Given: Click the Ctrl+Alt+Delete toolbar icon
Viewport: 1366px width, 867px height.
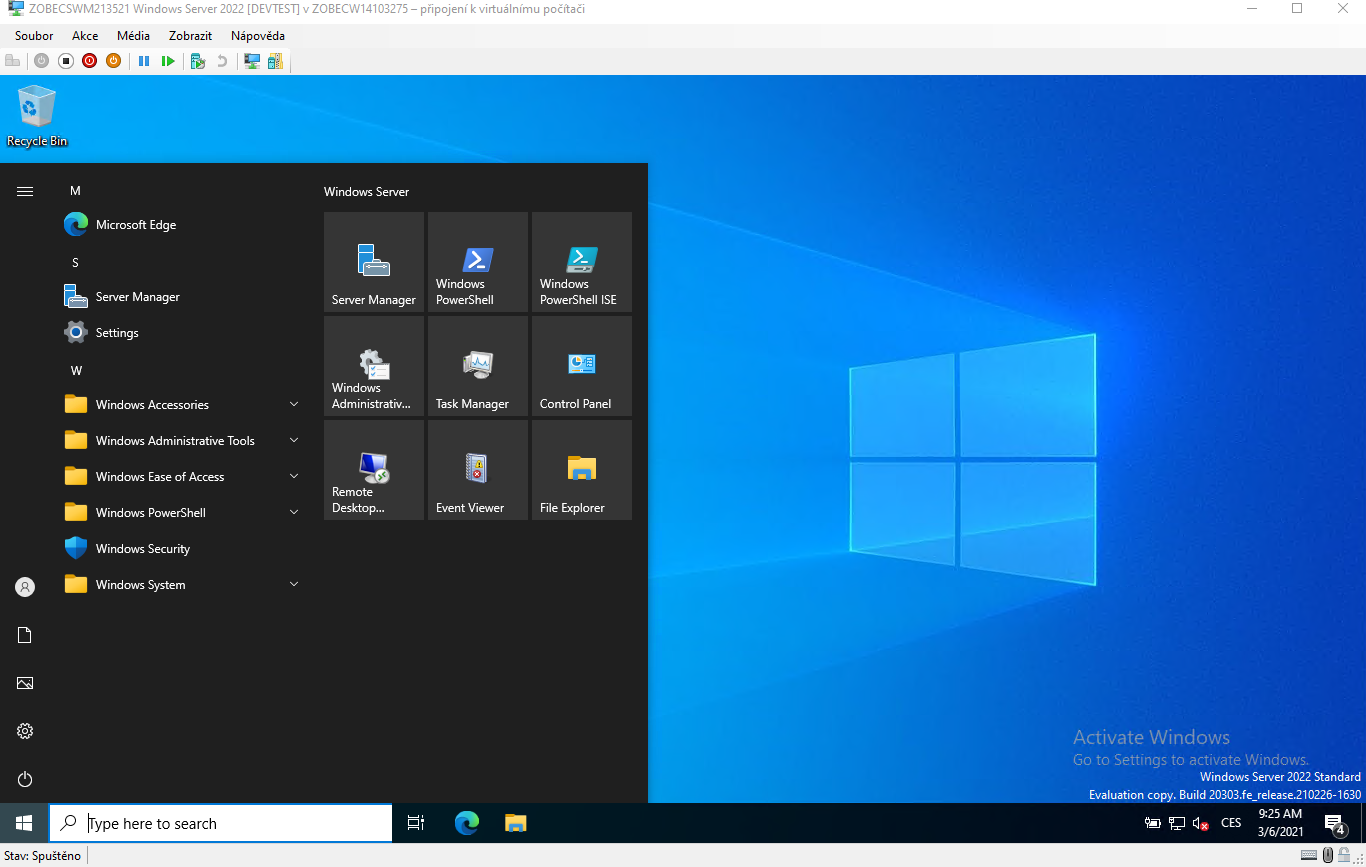Looking at the screenshot, I should [13, 61].
